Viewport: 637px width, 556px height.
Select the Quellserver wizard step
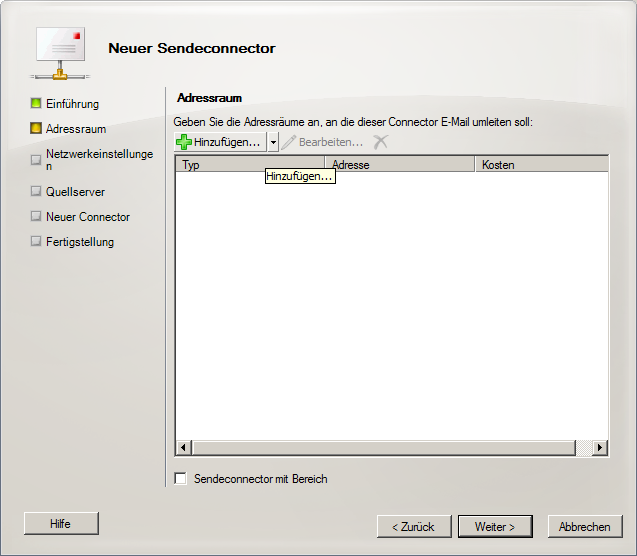[76, 192]
